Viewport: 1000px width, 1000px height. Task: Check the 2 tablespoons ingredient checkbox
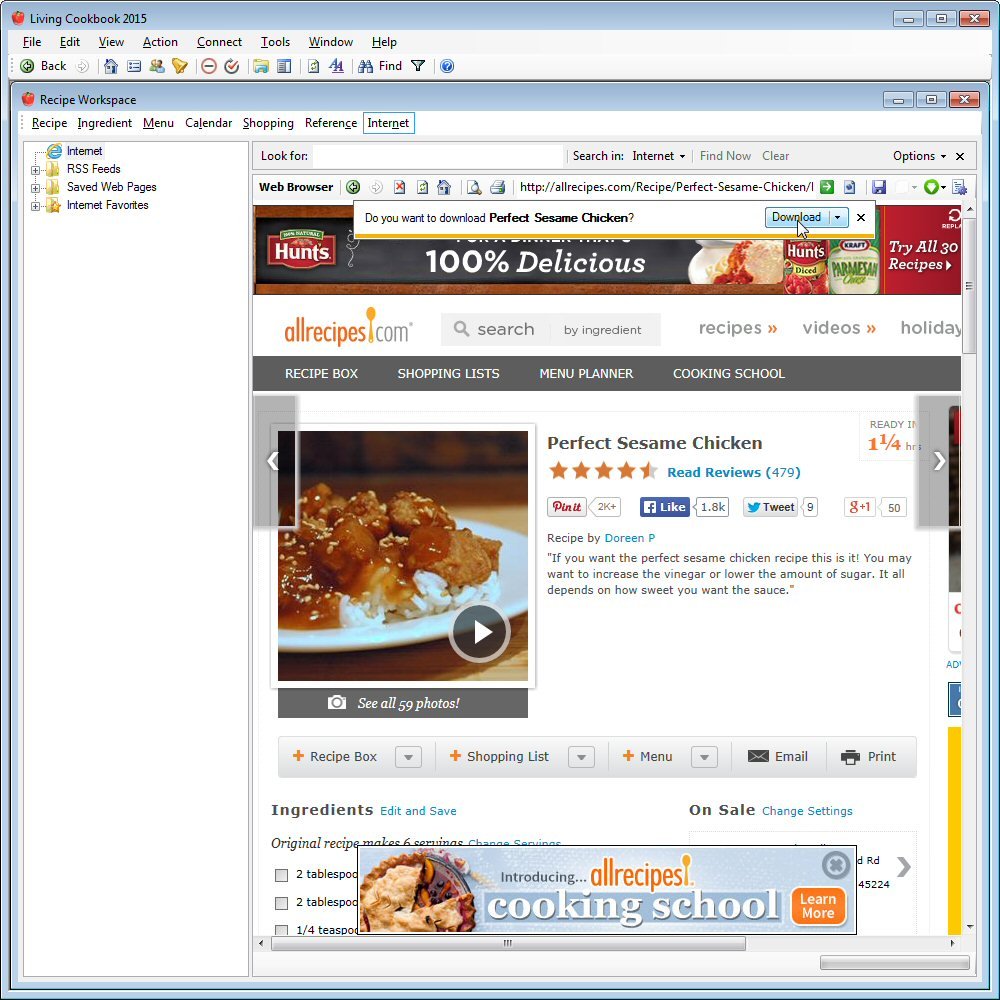[x=281, y=875]
